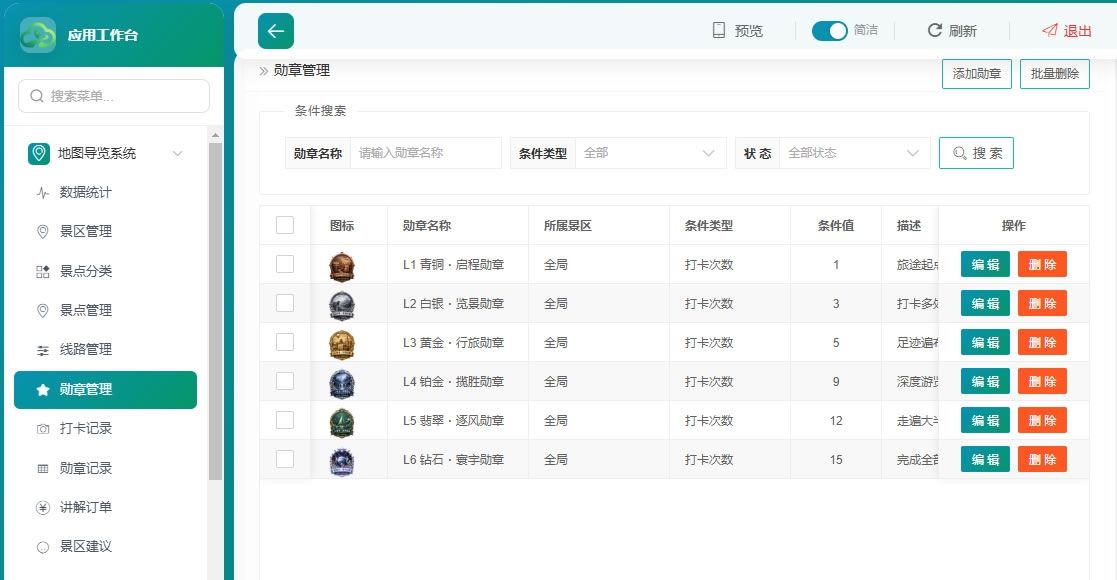This screenshot has height=580, width=1117.
Task: Open 数据统计 menu item
Action: coord(105,192)
